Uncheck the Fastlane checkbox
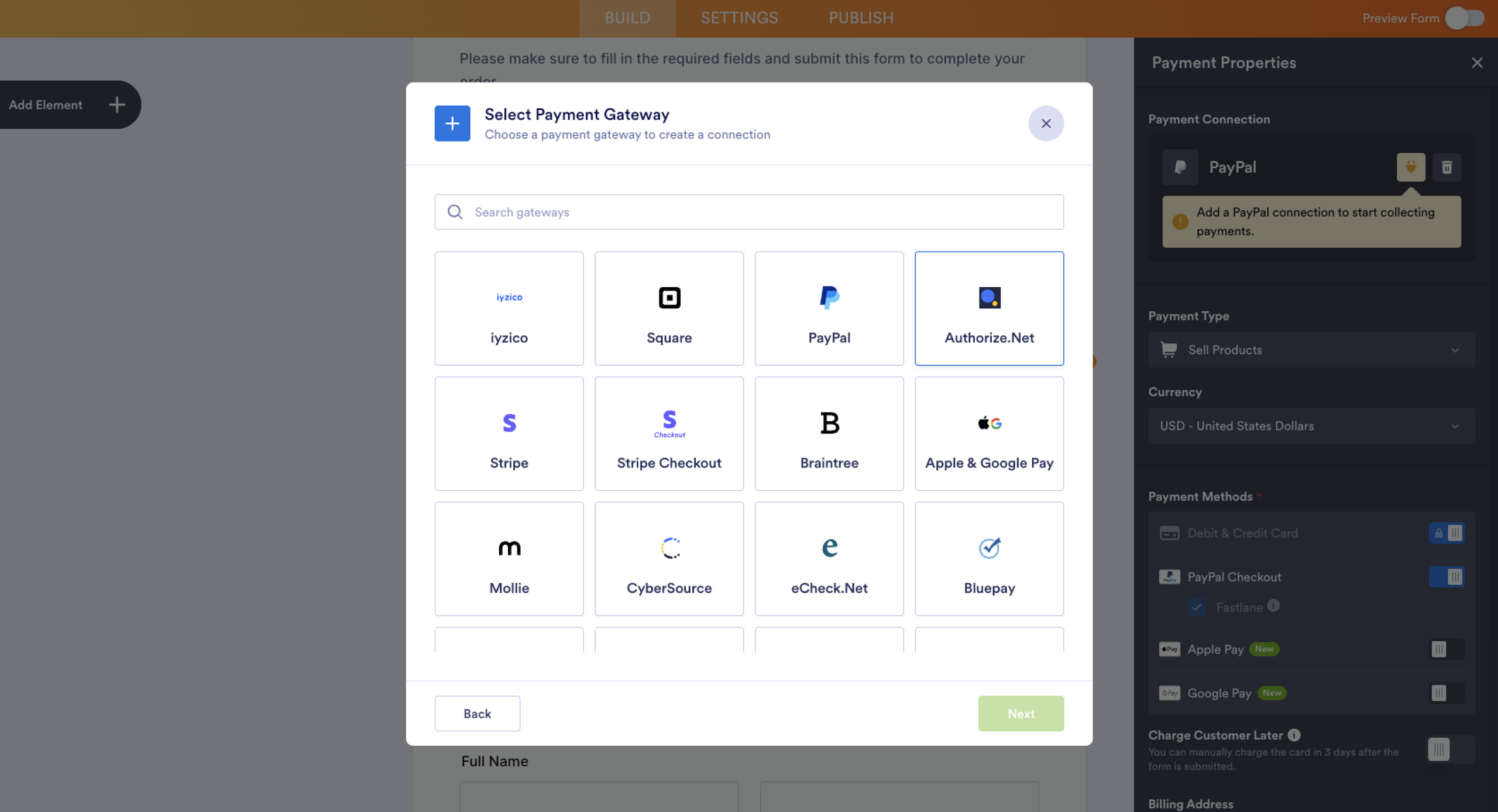The image size is (1498, 812). click(x=1196, y=607)
